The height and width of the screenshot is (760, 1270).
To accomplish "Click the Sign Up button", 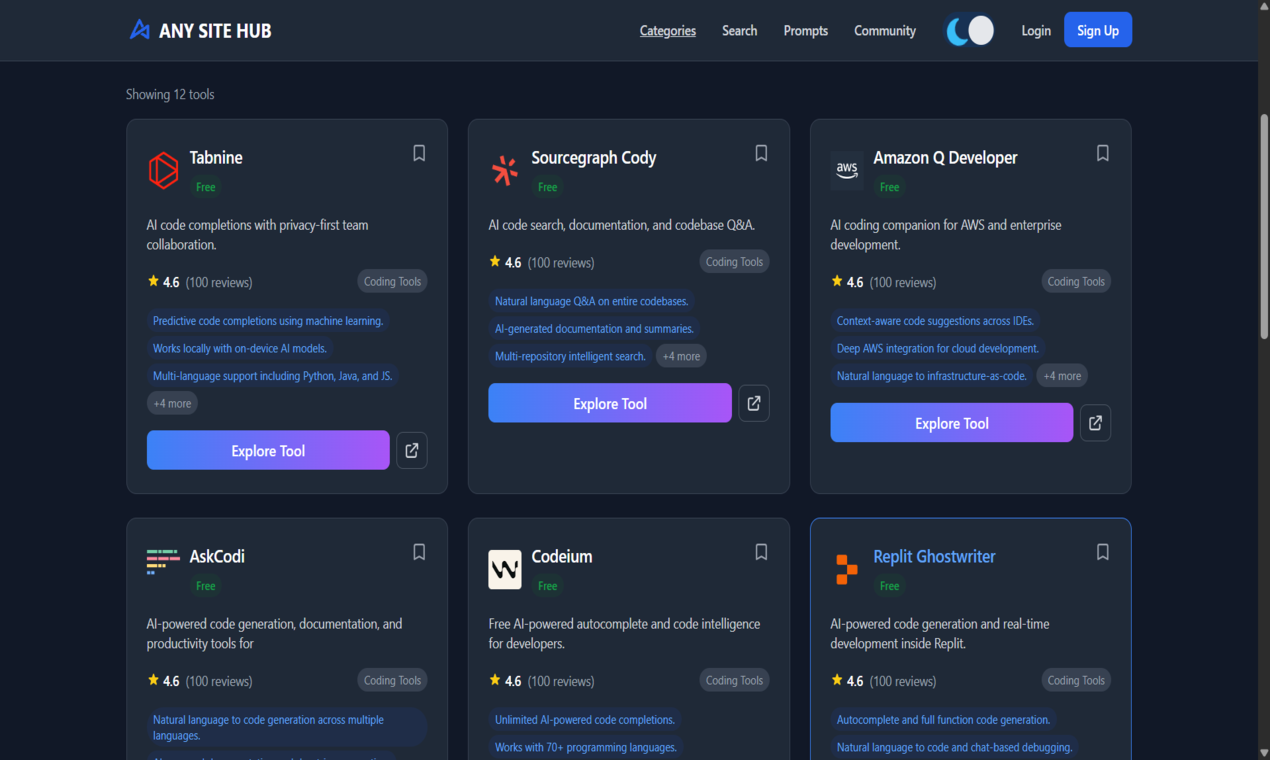I will pos(1097,29).
